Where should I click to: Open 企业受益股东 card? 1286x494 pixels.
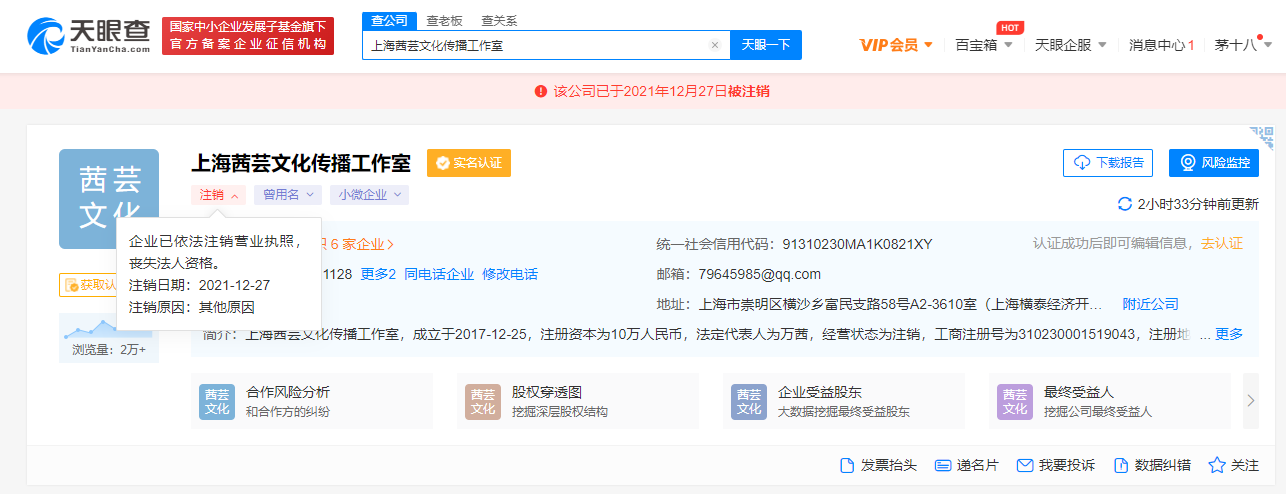coord(844,401)
